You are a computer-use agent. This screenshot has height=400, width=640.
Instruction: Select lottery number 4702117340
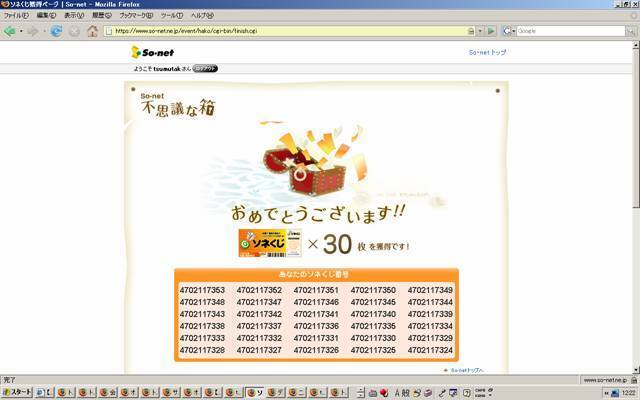373,314
